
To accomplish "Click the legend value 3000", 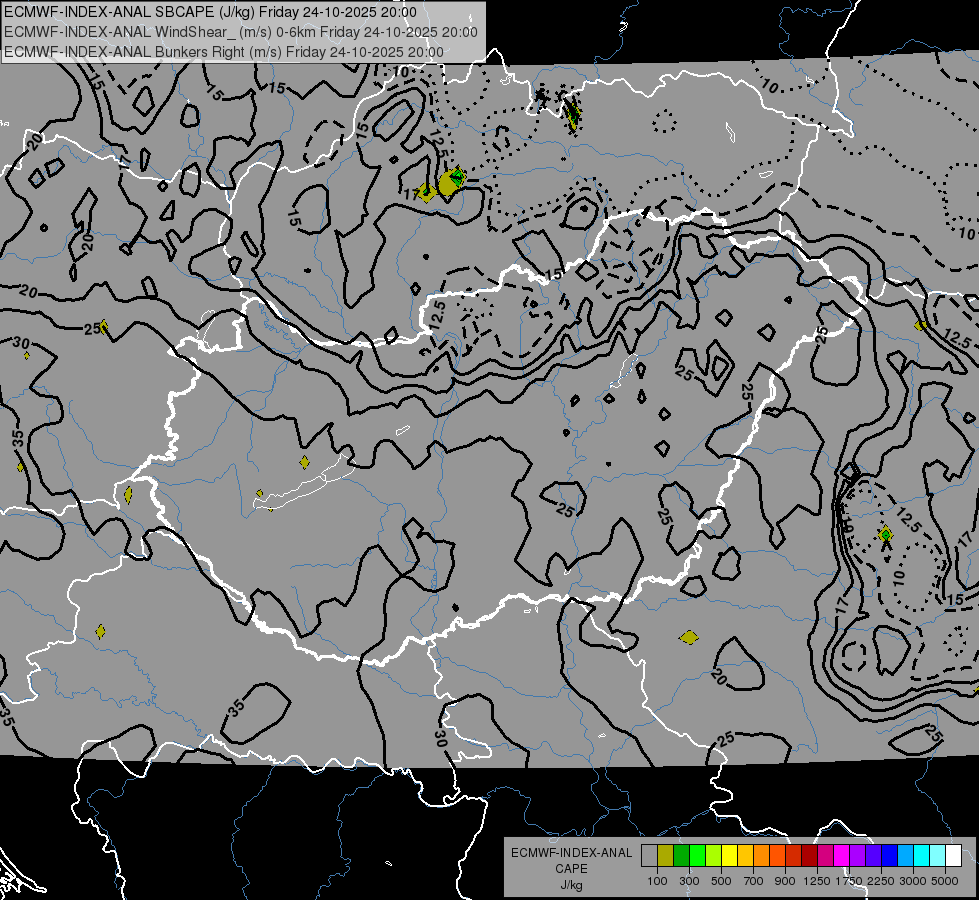I will 913,881.
